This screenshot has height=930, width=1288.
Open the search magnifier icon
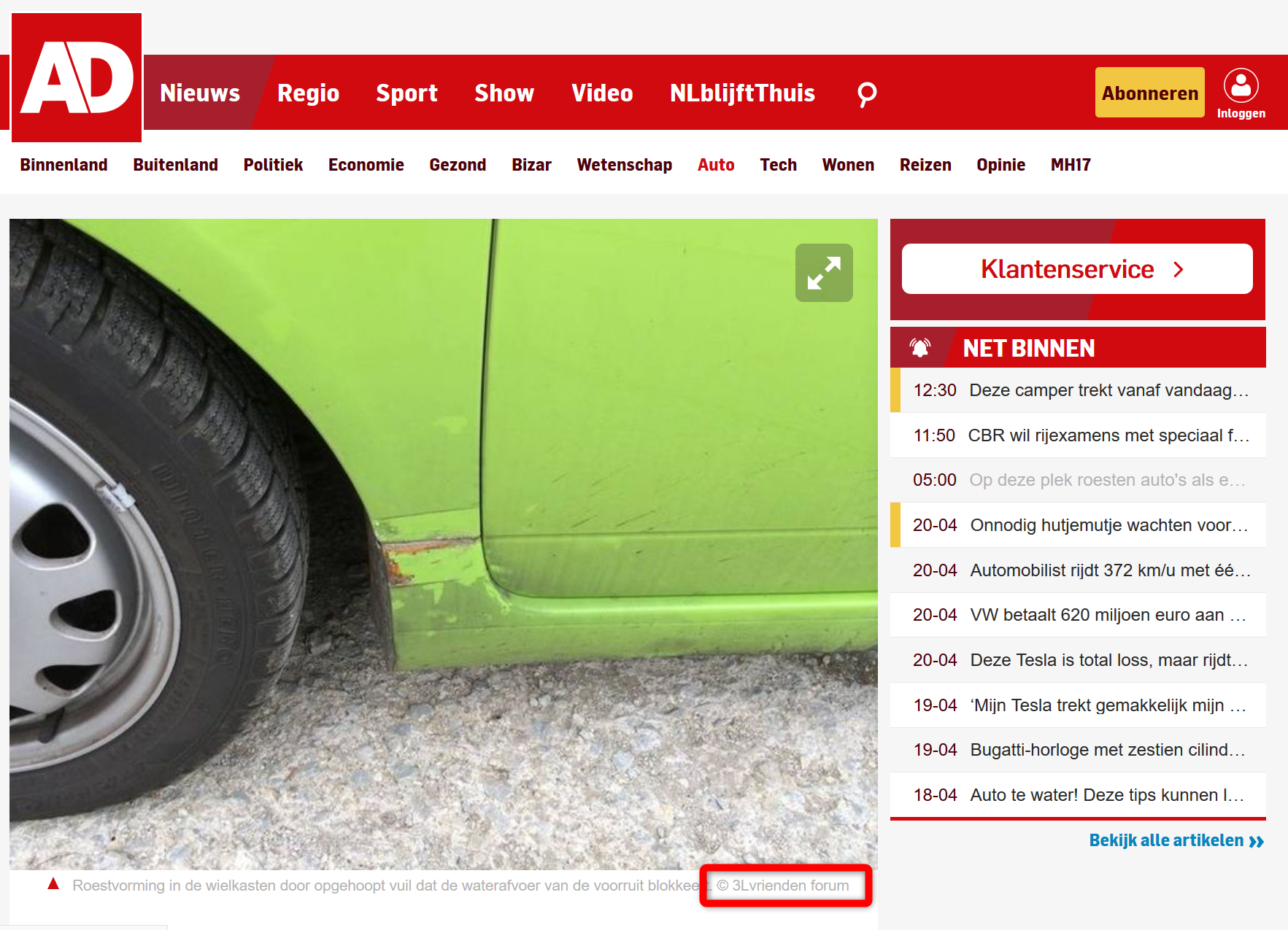click(x=866, y=93)
